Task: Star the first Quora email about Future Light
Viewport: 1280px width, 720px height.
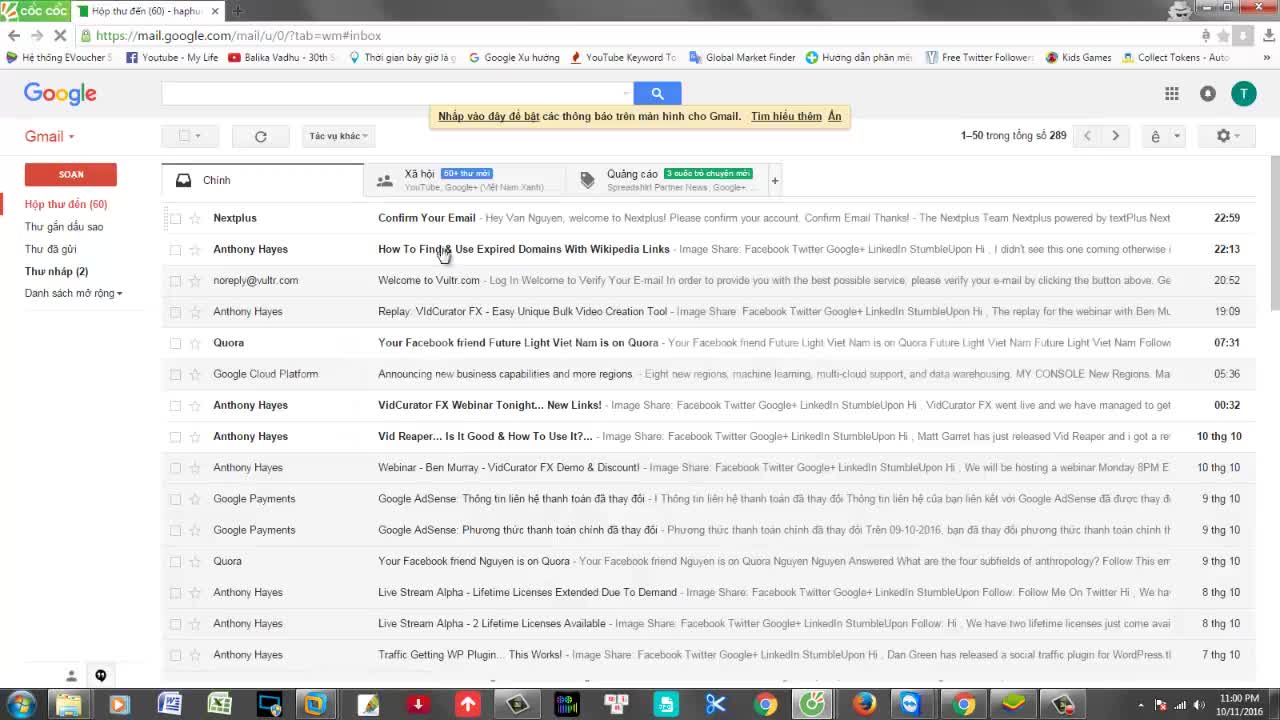Action: click(x=195, y=343)
